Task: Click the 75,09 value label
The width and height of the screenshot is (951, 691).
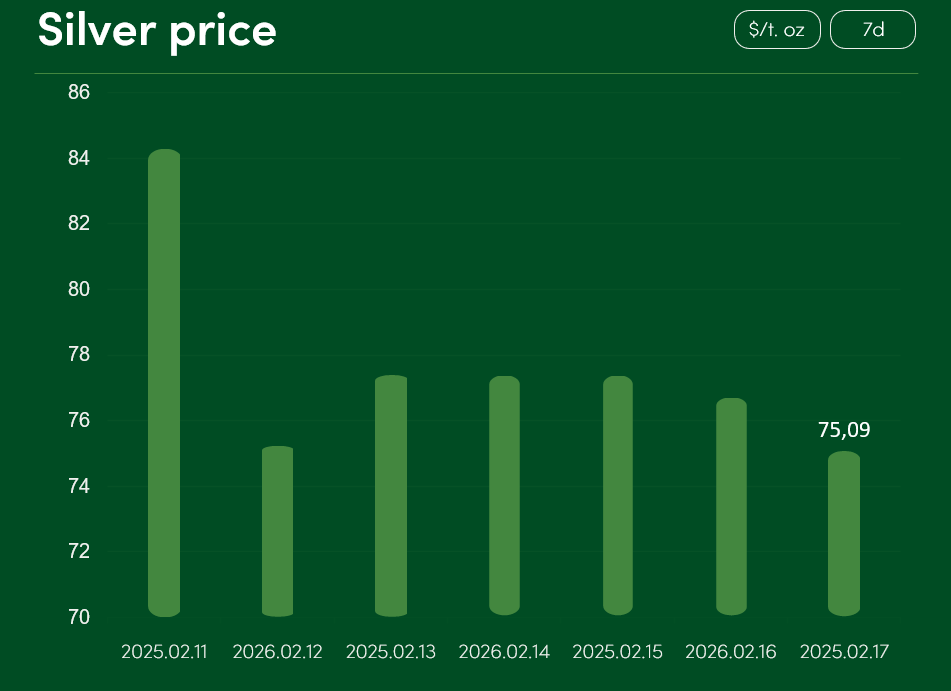Action: point(844,431)
